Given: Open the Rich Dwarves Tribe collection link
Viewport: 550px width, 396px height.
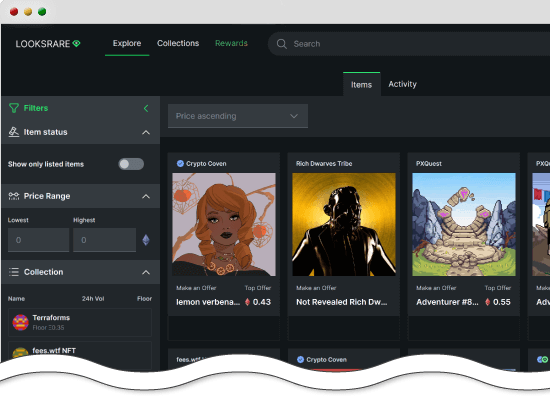Looking at the screenshot, I should 324,164.
